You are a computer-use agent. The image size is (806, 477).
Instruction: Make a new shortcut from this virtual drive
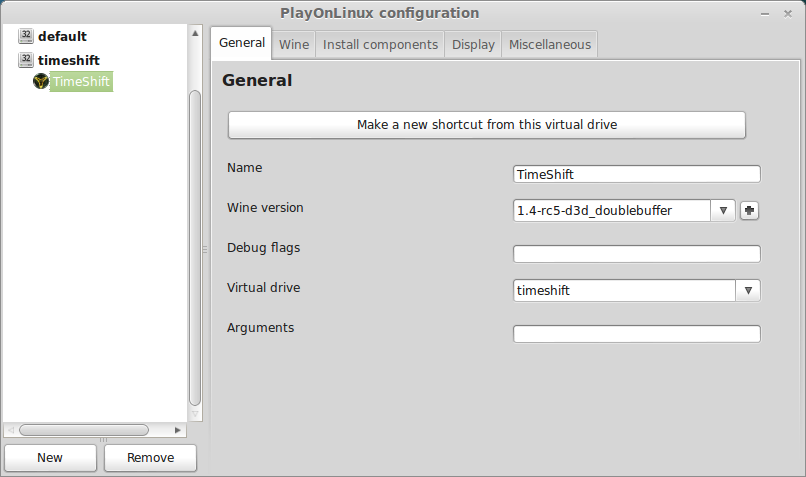(487, 125)
